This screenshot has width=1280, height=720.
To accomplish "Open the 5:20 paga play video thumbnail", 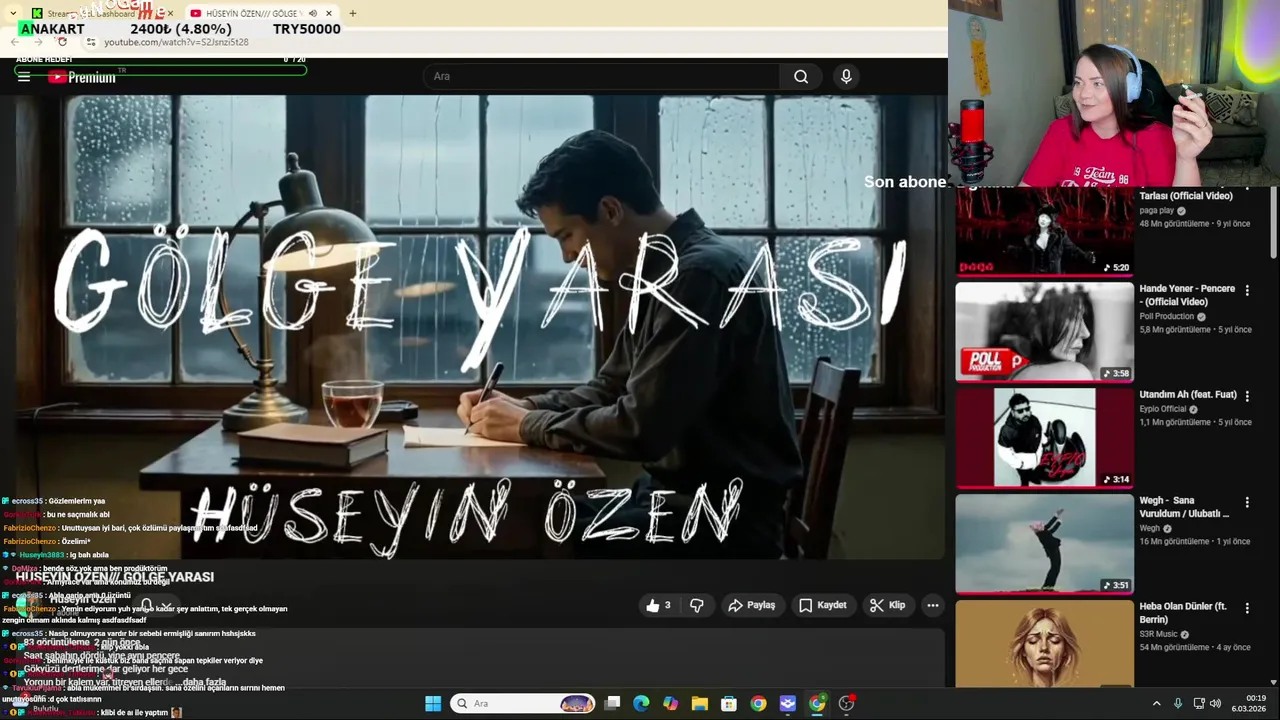I will point(1044,231).
